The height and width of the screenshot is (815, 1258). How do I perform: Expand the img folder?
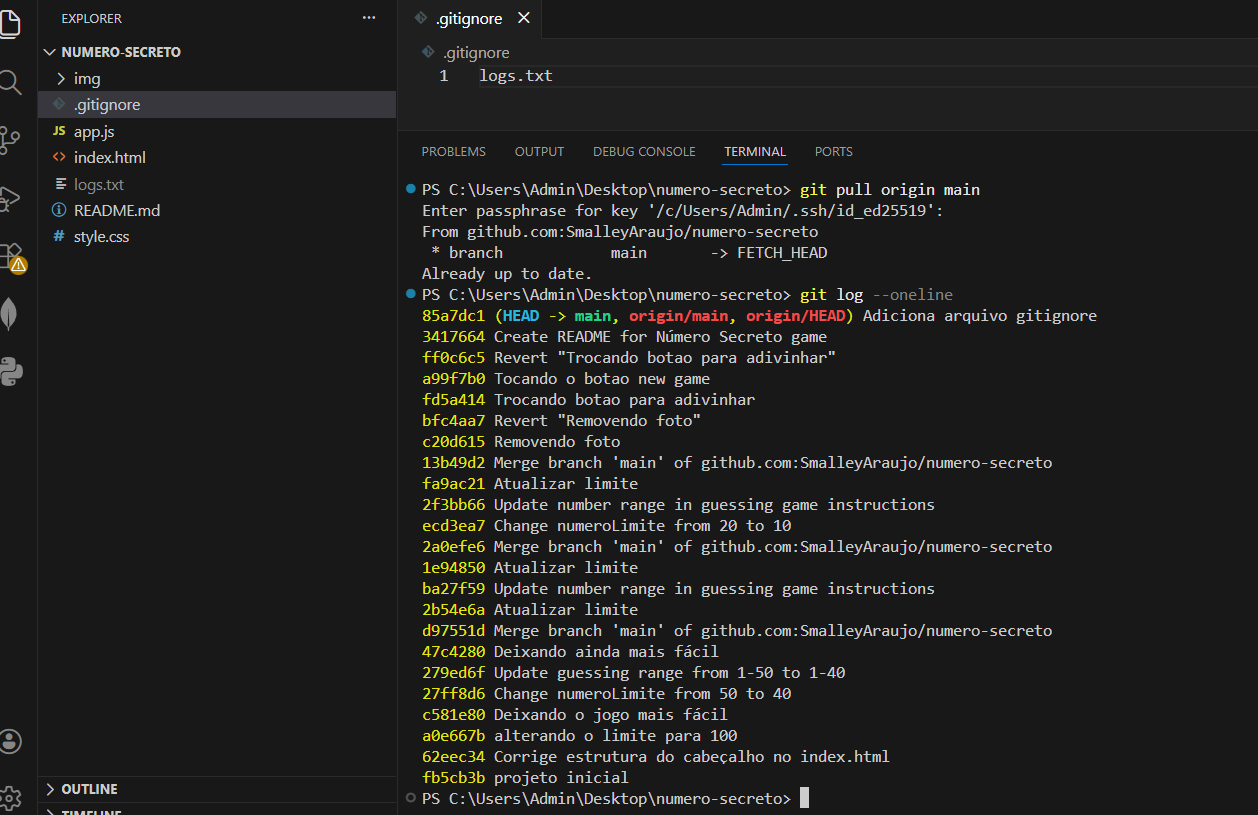click(x=87, y=79)
